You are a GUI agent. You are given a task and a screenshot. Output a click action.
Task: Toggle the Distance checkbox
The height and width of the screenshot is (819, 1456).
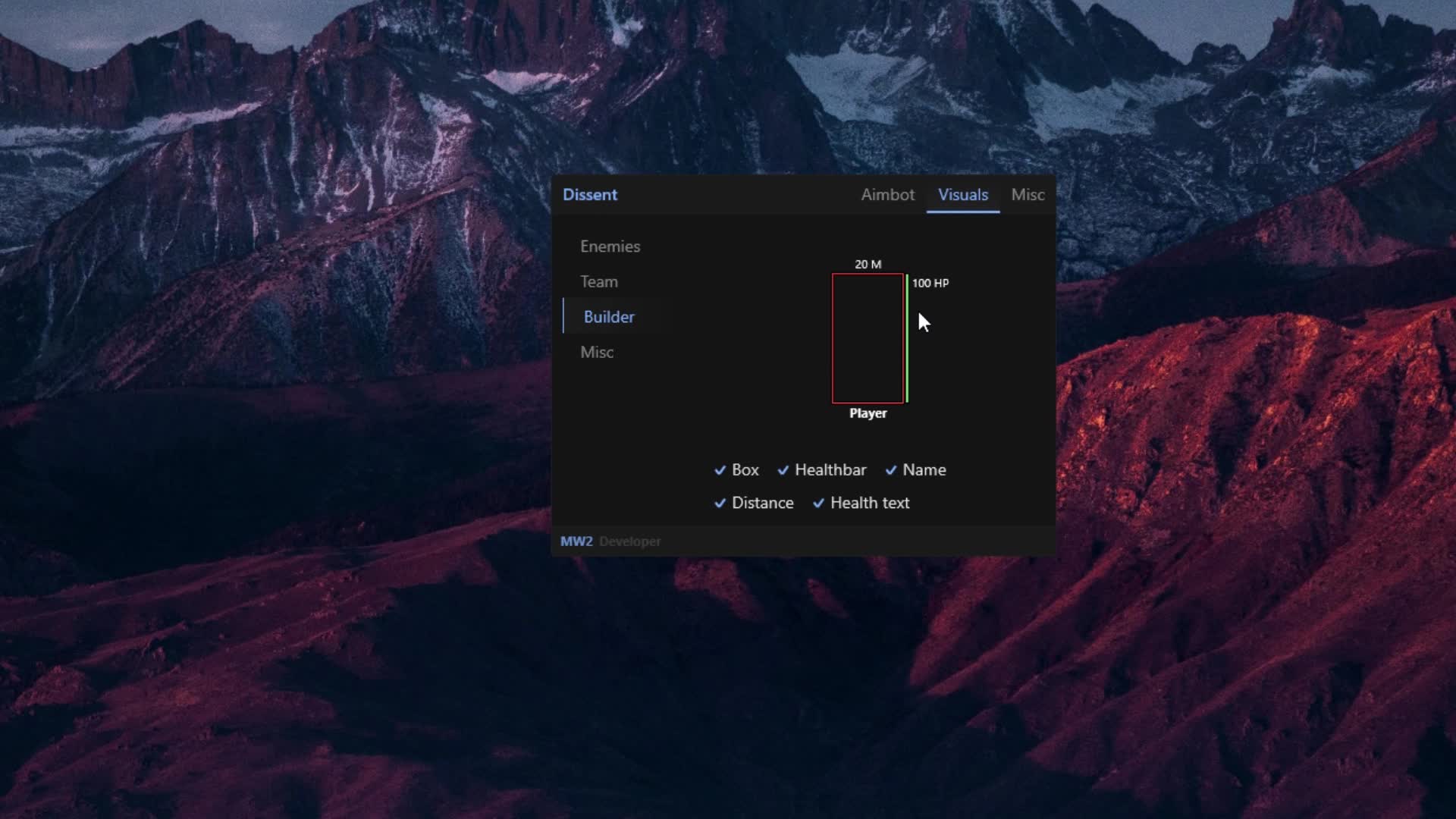[x=720, y=503]
